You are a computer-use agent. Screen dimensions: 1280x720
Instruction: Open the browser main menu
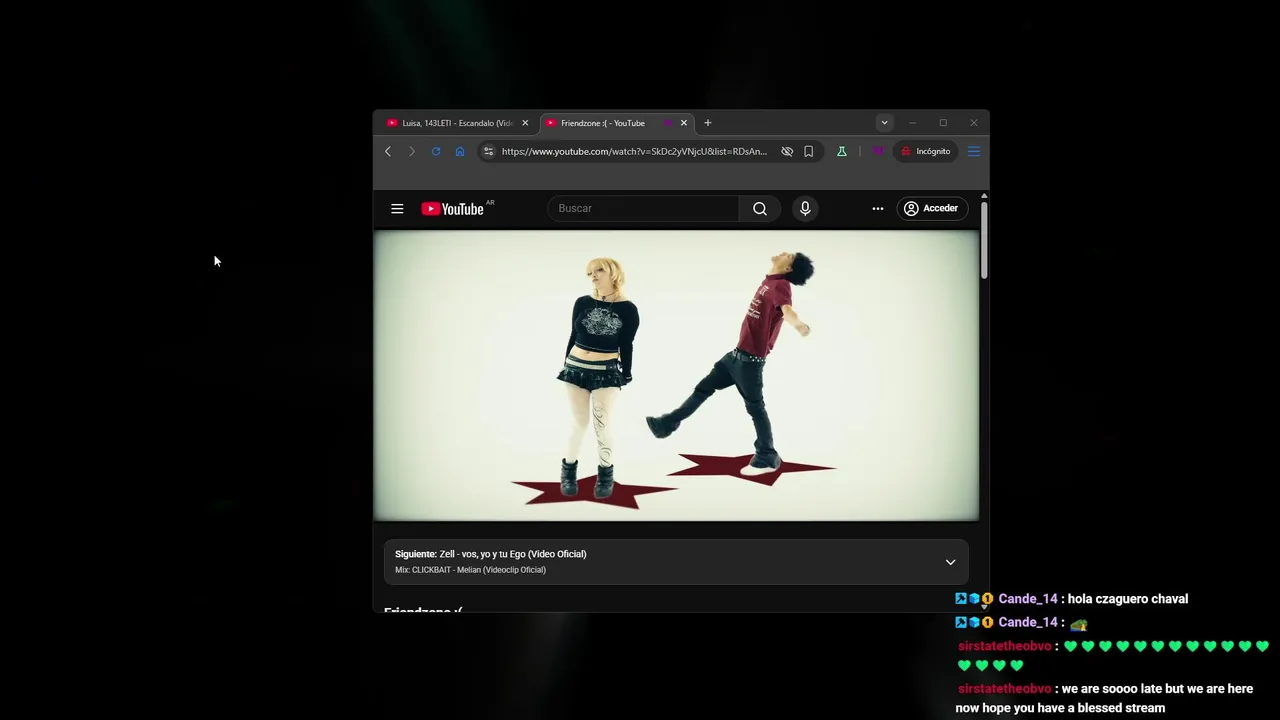pyautogui.click(x=973, y=151)
